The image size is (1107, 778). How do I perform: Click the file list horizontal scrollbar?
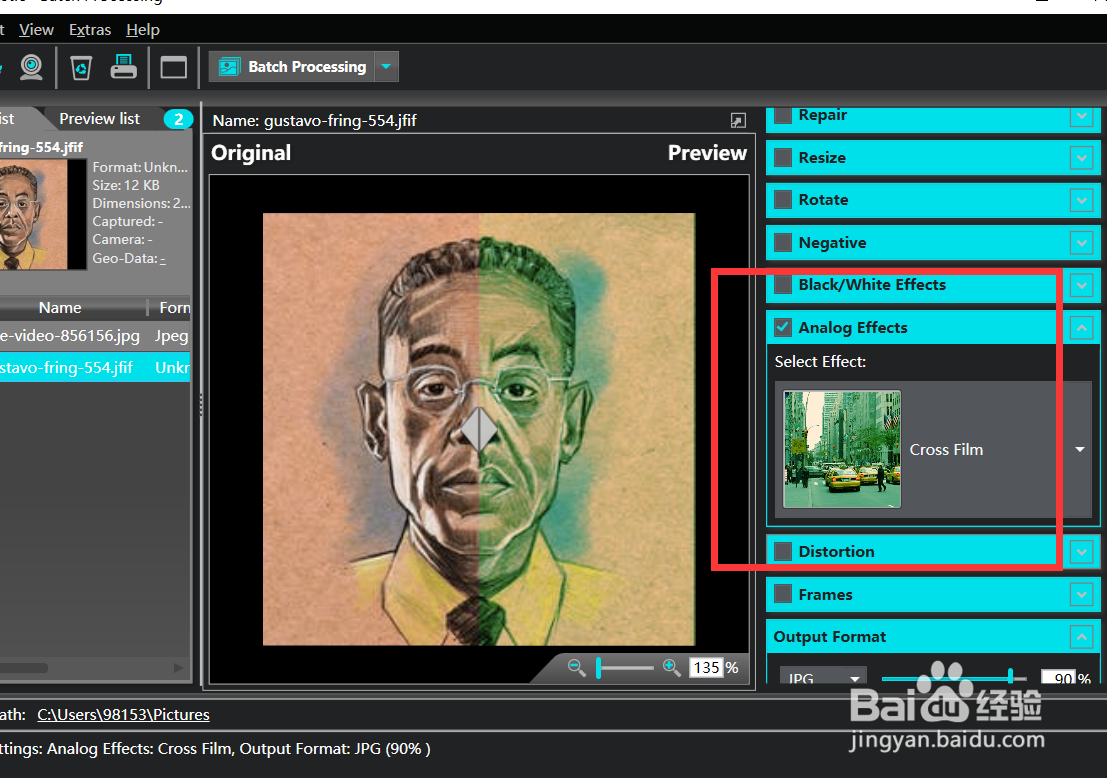click(24, 668)
